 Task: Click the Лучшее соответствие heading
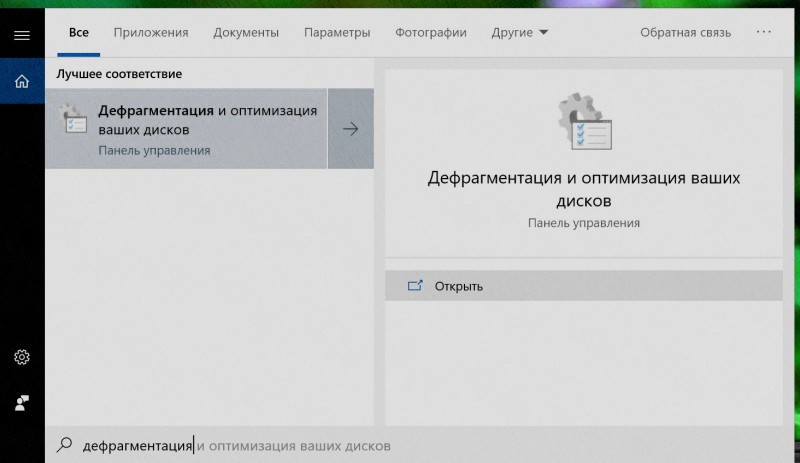click(119, 74)
